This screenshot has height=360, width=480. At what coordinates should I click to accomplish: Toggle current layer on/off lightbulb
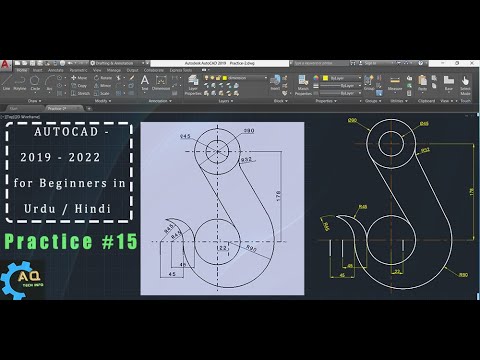207,78
